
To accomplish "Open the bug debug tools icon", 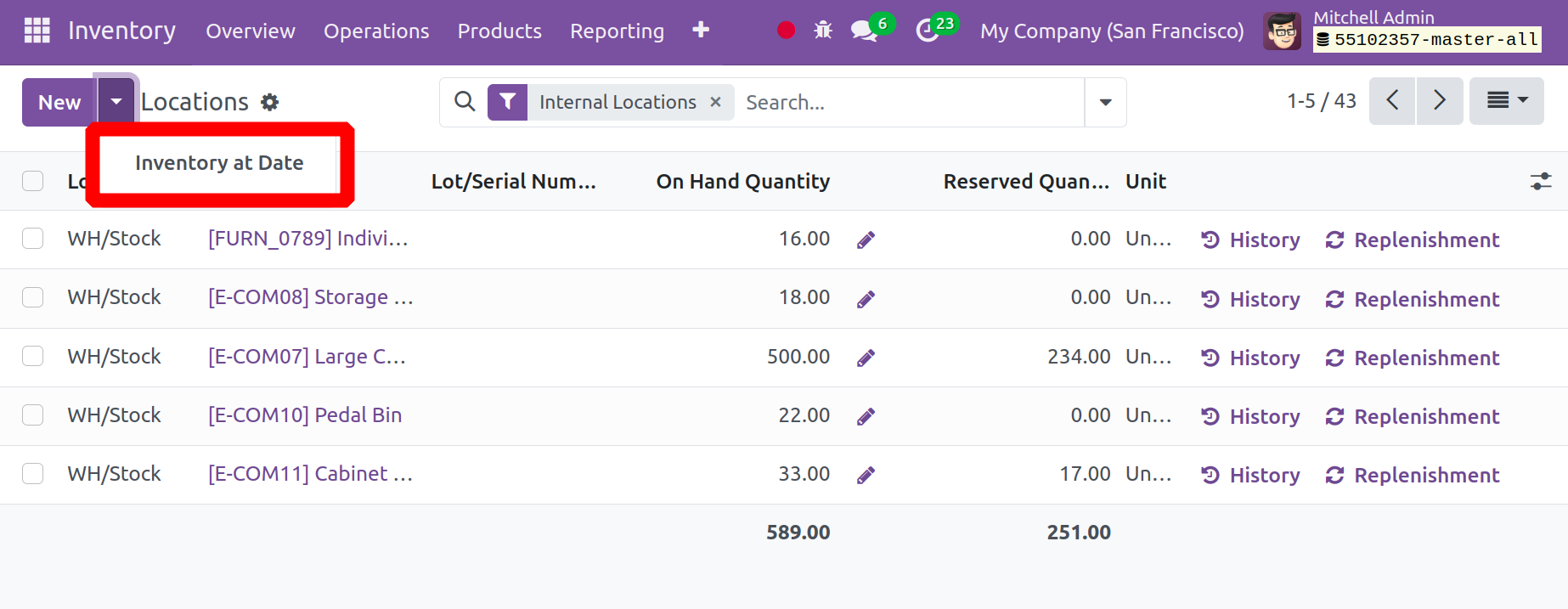I will 822,31.
